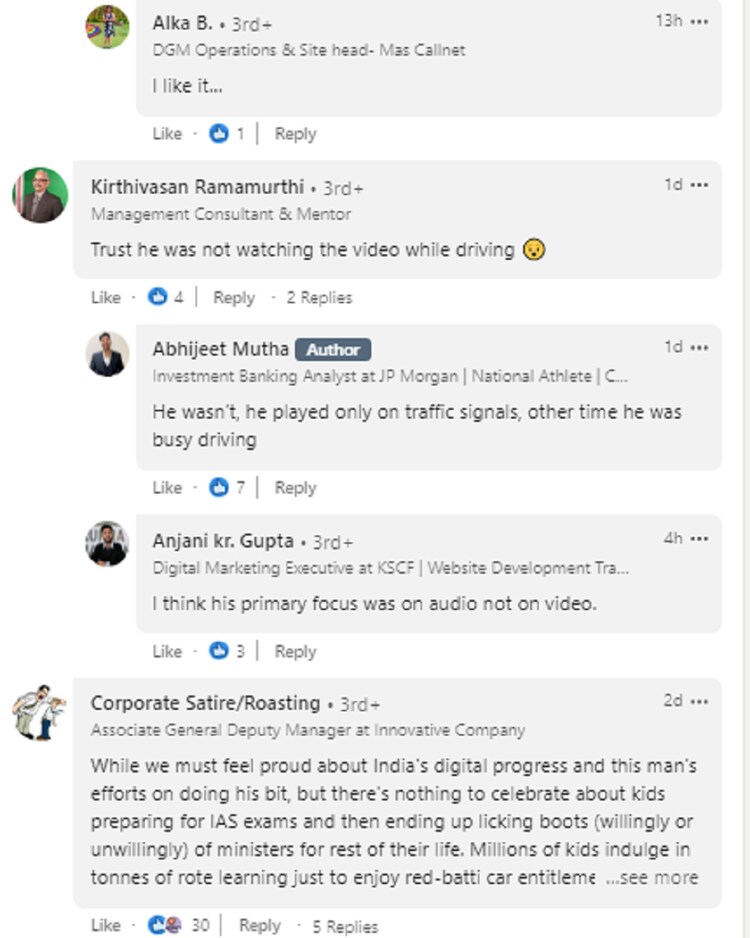Open Abhijeet Mutha's profile name link

point(221,349)
